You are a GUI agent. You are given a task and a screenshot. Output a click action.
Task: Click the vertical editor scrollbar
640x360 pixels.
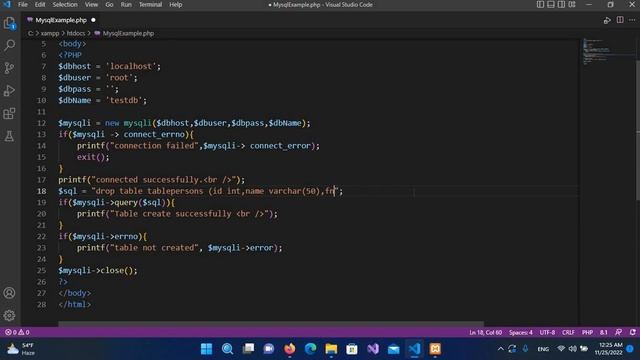coord(637,131)
